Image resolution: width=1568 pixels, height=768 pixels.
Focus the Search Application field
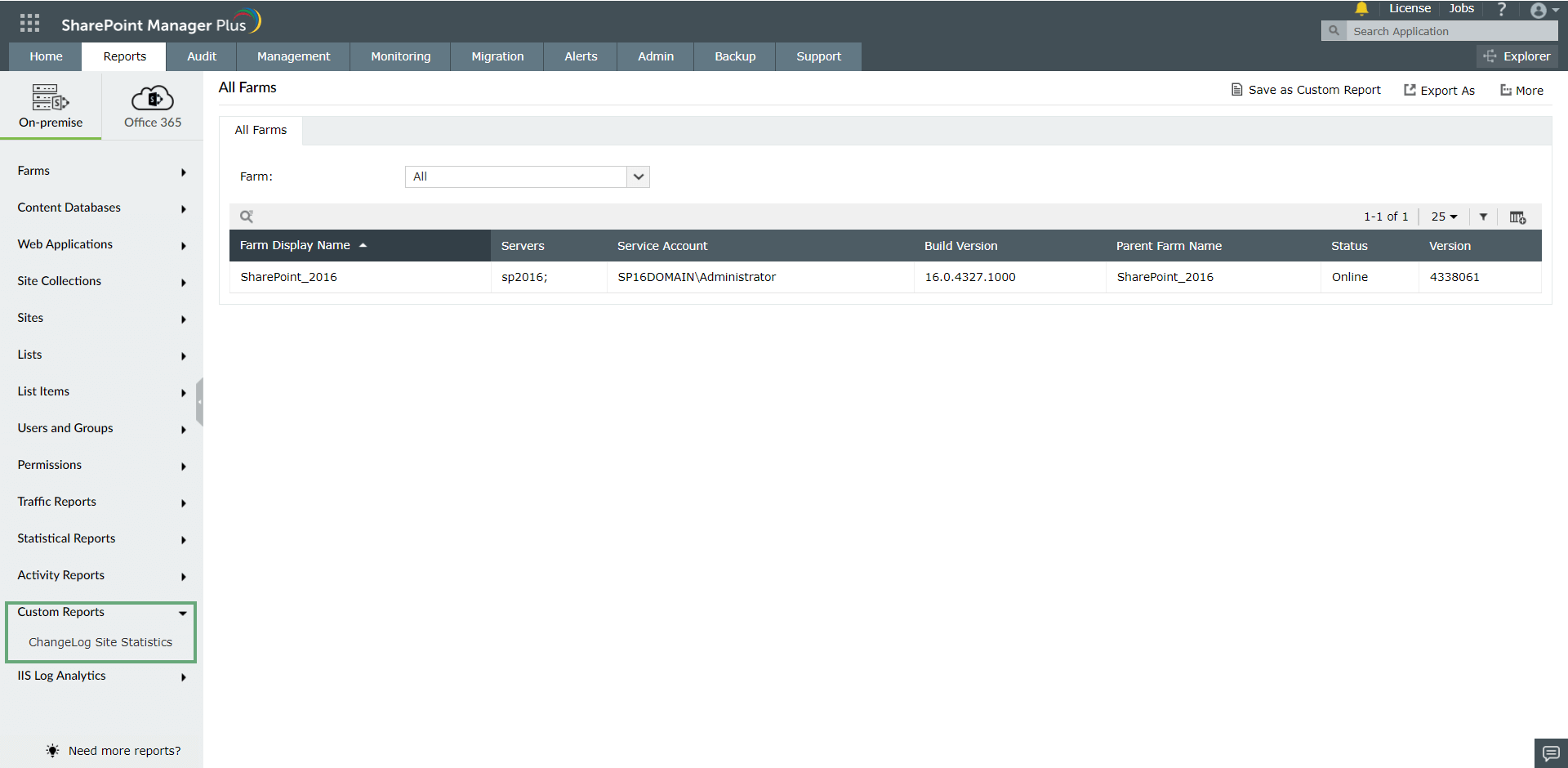point(1450,31)
